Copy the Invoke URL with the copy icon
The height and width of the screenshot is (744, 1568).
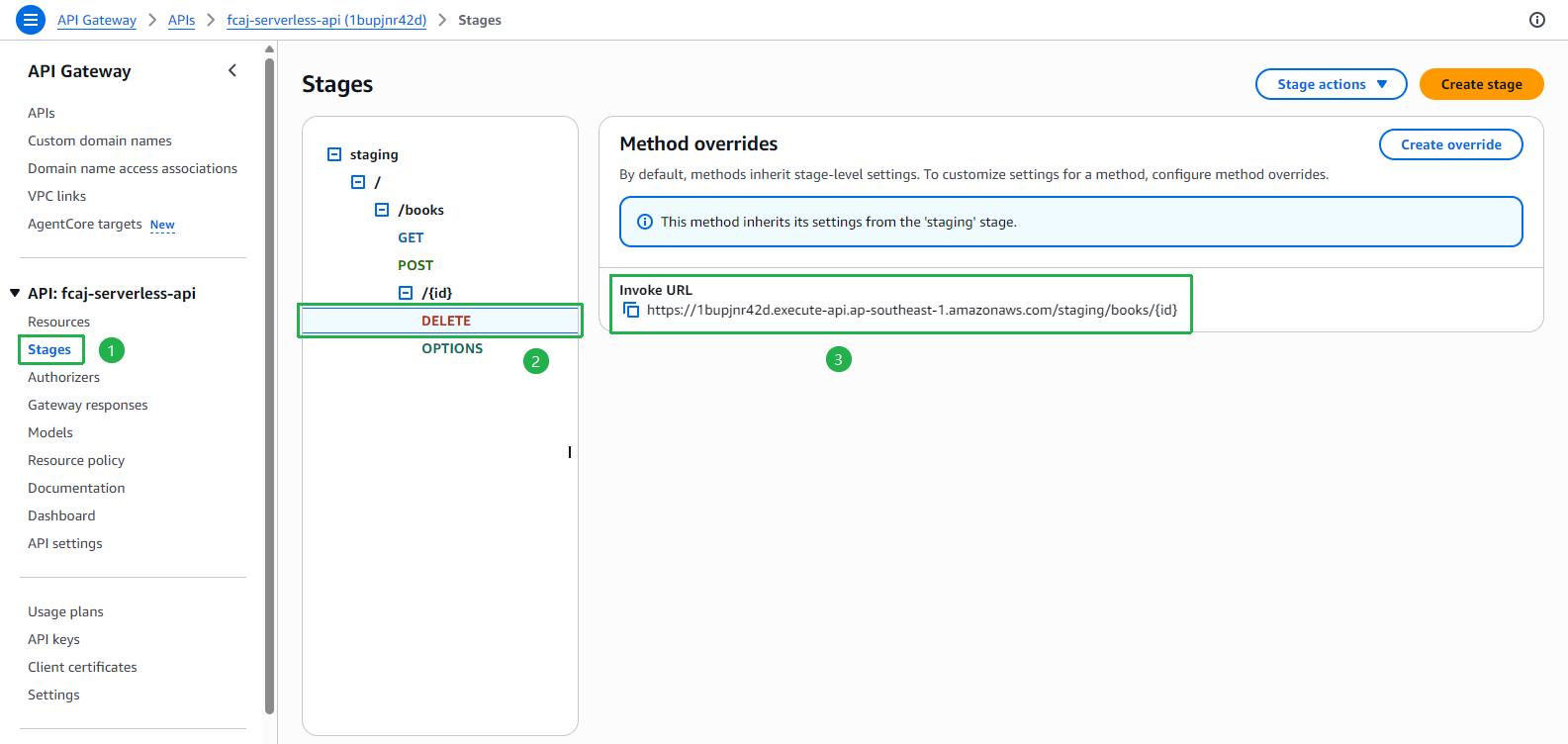[x=631, y=311]
